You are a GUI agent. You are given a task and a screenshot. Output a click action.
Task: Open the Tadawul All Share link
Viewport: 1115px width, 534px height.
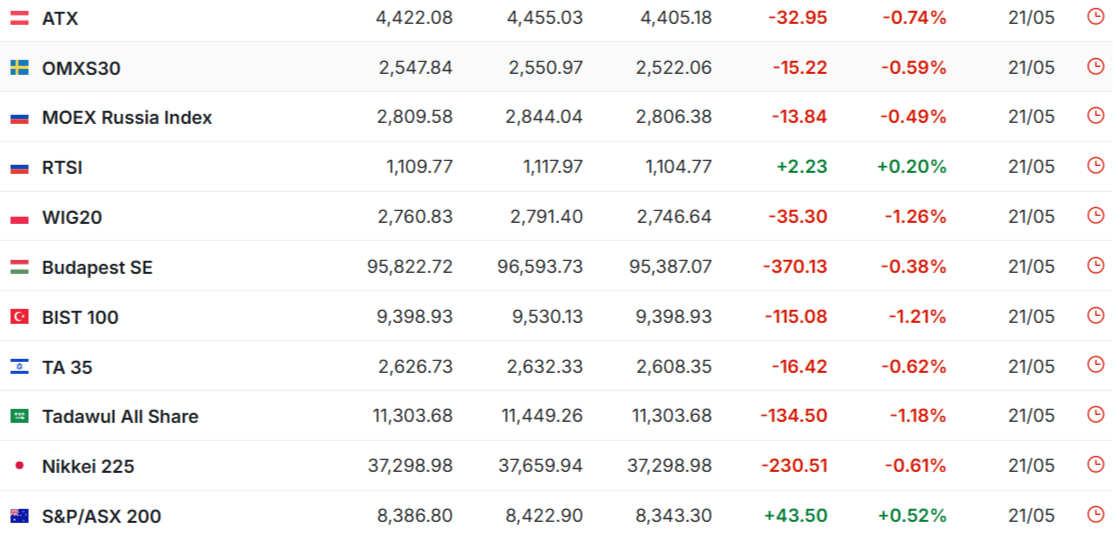pyautogui.click(x=120, y=417)
